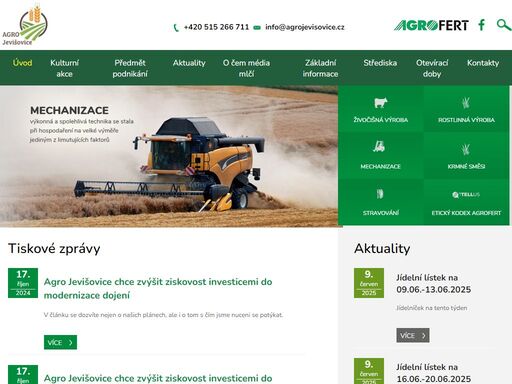This screenshot has height=384, width=512.
Task: Open the Krmné směsi tile label
Action: click(466, 166)
